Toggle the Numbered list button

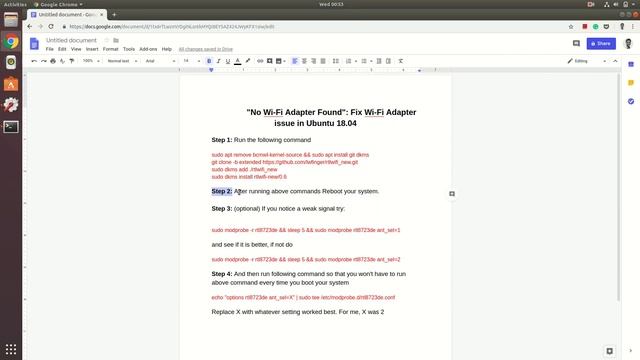tap(348, 61)
